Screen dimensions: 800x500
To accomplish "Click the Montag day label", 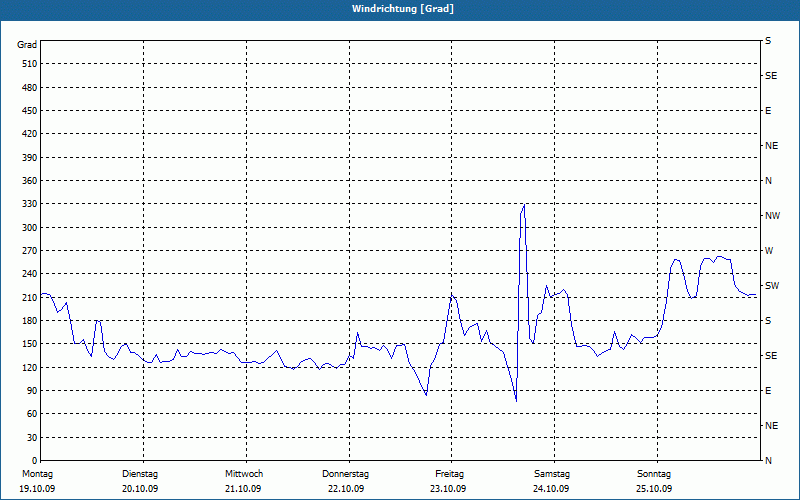I will click(37, 474).
